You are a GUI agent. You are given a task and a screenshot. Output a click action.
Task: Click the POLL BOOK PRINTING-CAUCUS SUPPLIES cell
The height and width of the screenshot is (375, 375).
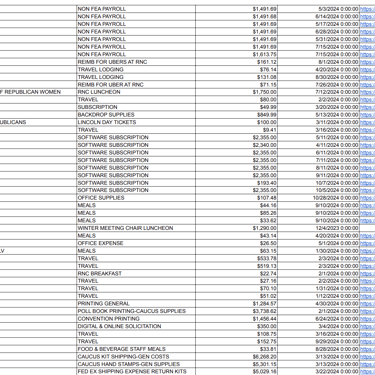136,311
